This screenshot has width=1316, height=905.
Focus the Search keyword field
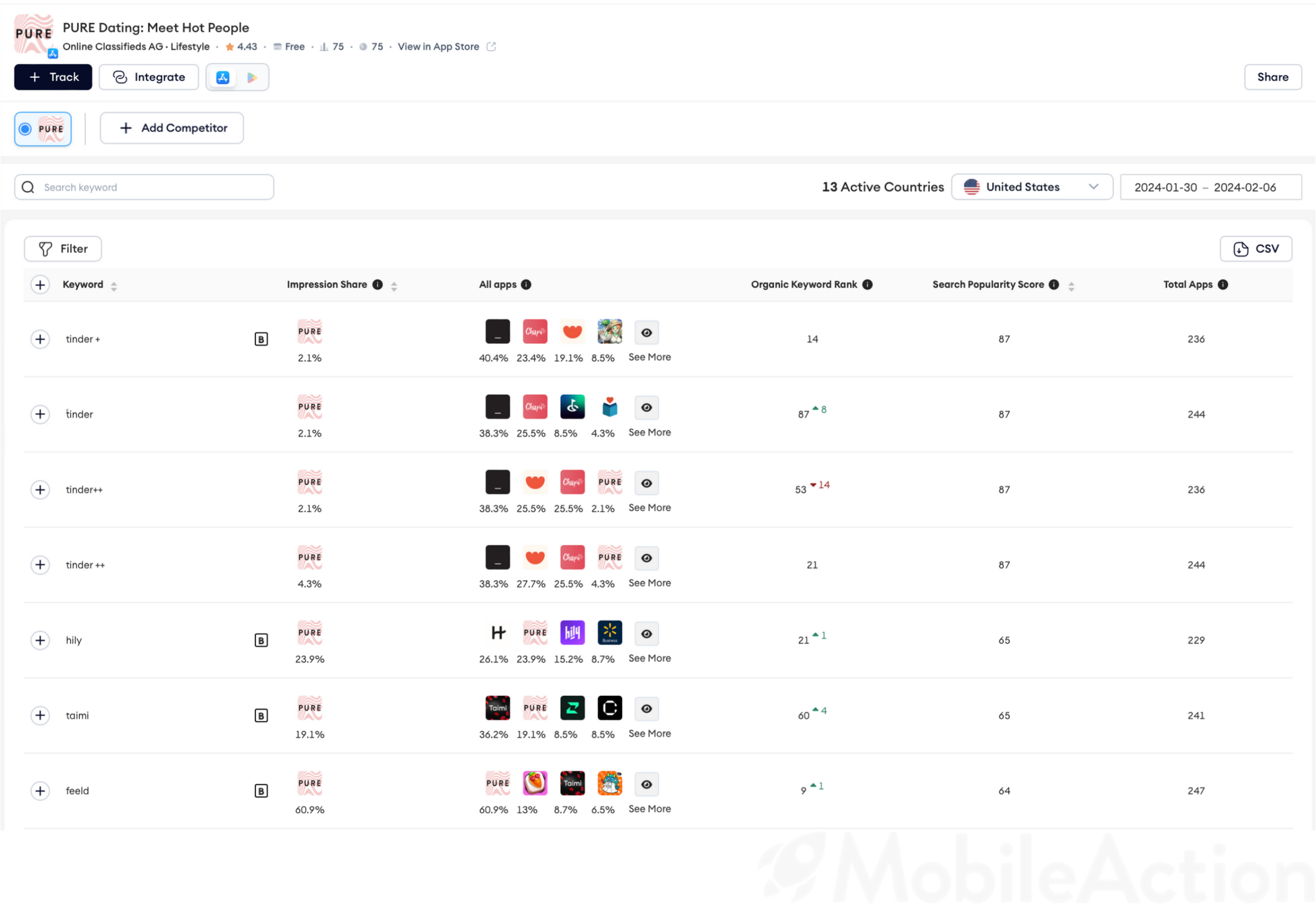pyautogui.click(x=144, y=187)
